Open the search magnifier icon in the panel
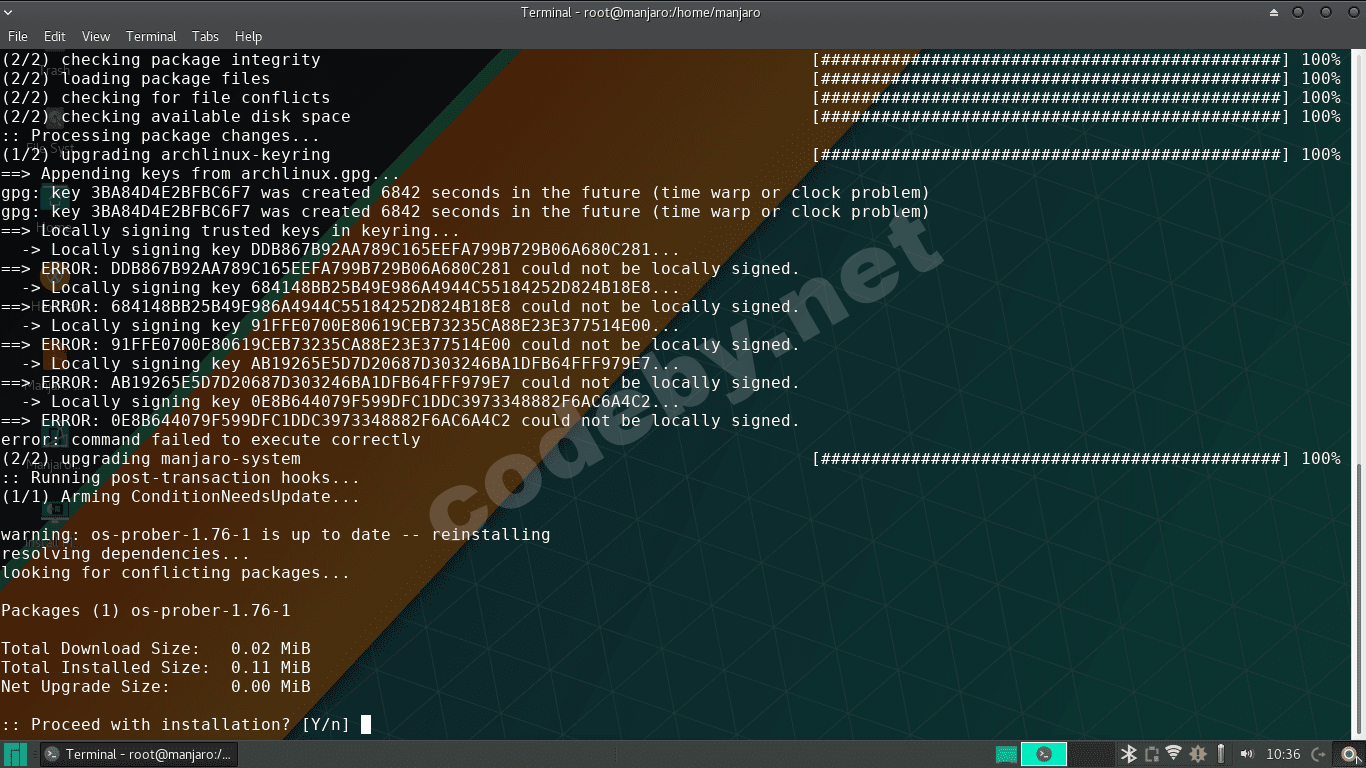Screen dimensions: 1366x768 coord(1350,754)
